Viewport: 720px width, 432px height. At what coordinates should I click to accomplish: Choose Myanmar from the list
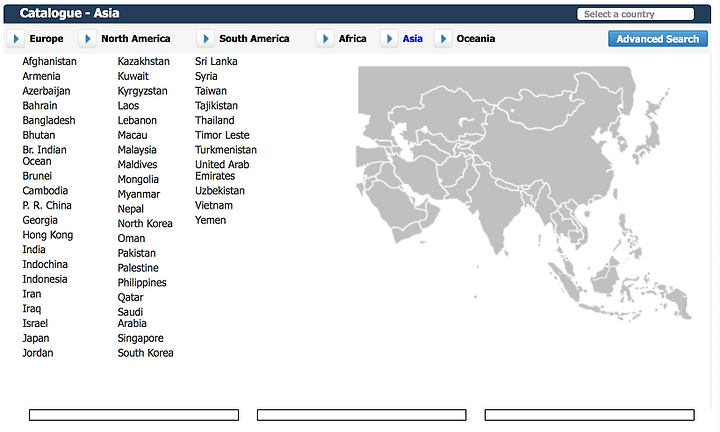click(139, 194)
